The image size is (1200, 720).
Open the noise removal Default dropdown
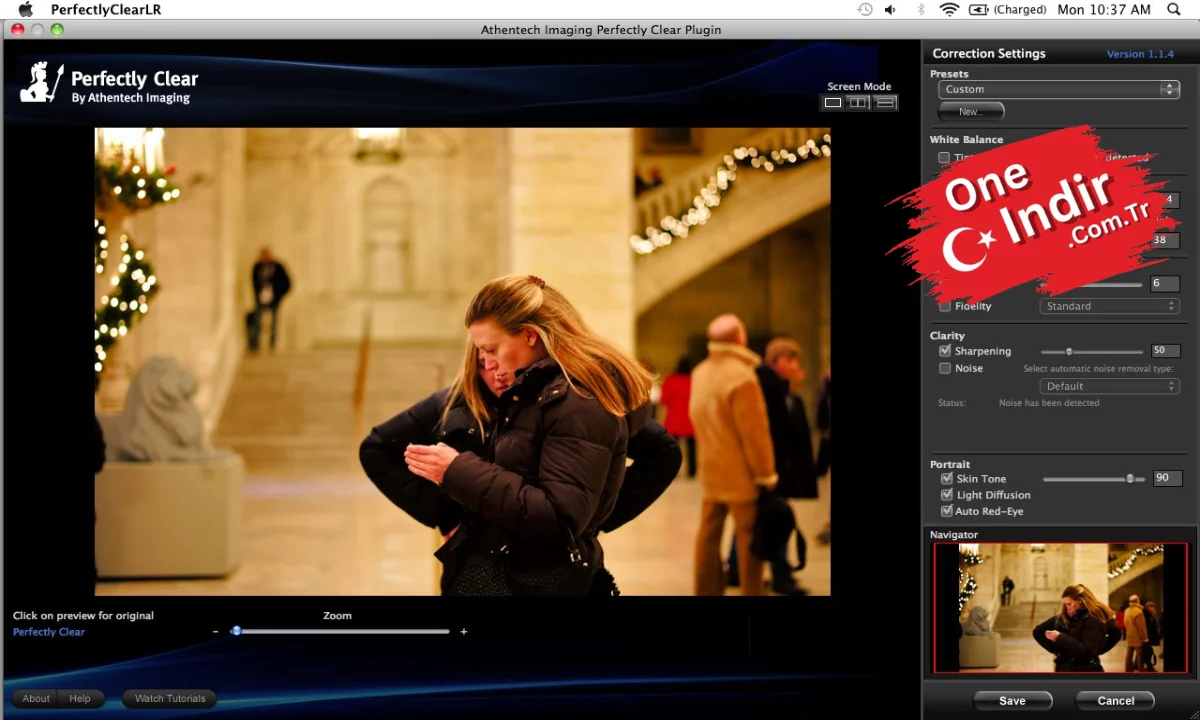tap(1110, 386)
